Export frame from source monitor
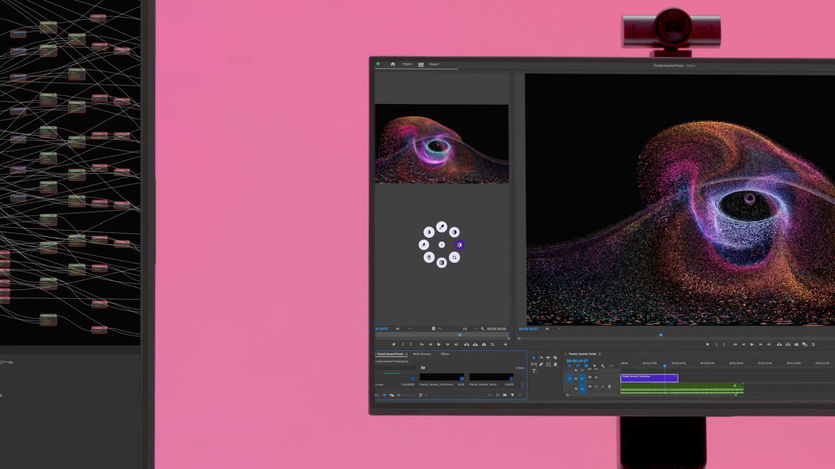The width and height of the screenshot is (835, 469). pyautogui.click(x=484, y=344)
